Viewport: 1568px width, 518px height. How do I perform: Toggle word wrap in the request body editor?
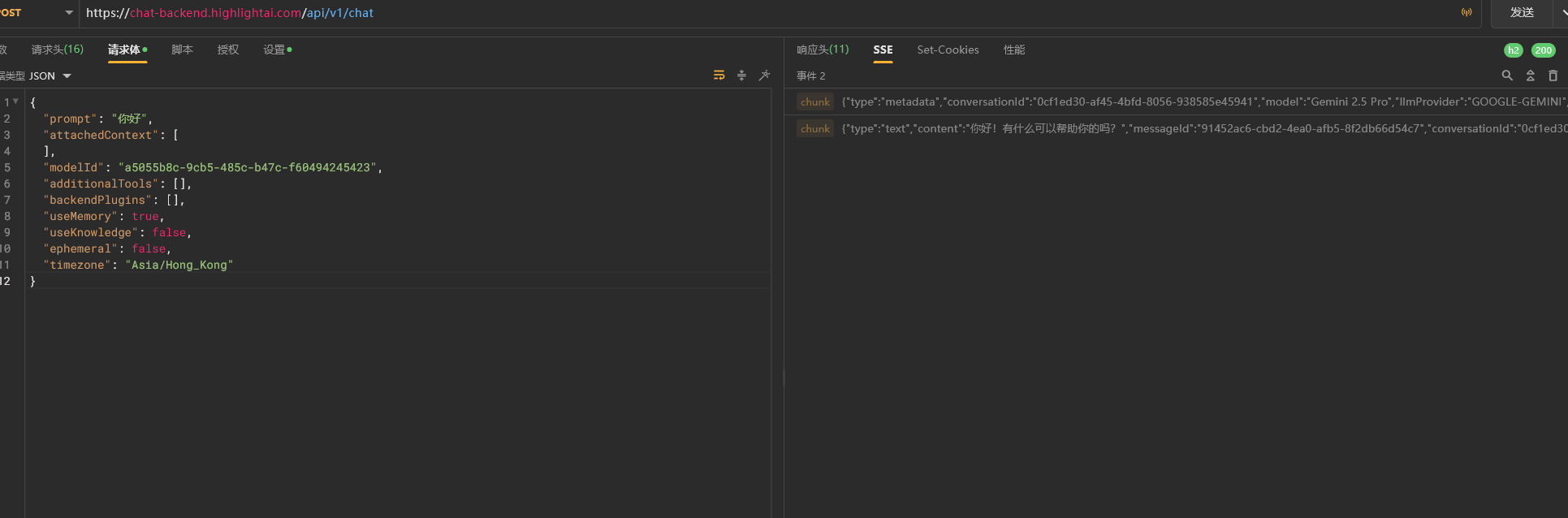point(719,76)
